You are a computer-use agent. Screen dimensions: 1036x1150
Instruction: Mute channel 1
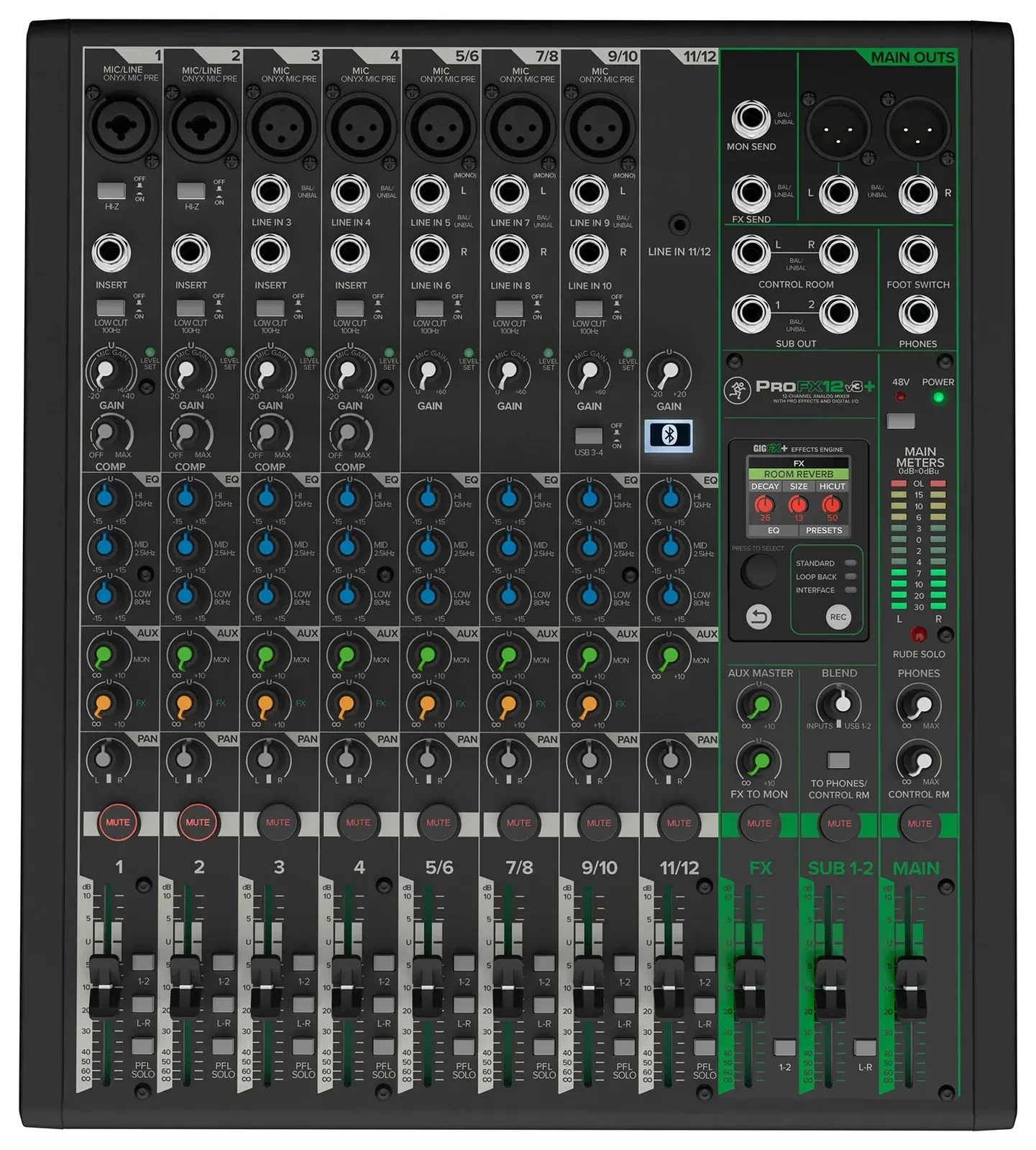pos(118,822)
